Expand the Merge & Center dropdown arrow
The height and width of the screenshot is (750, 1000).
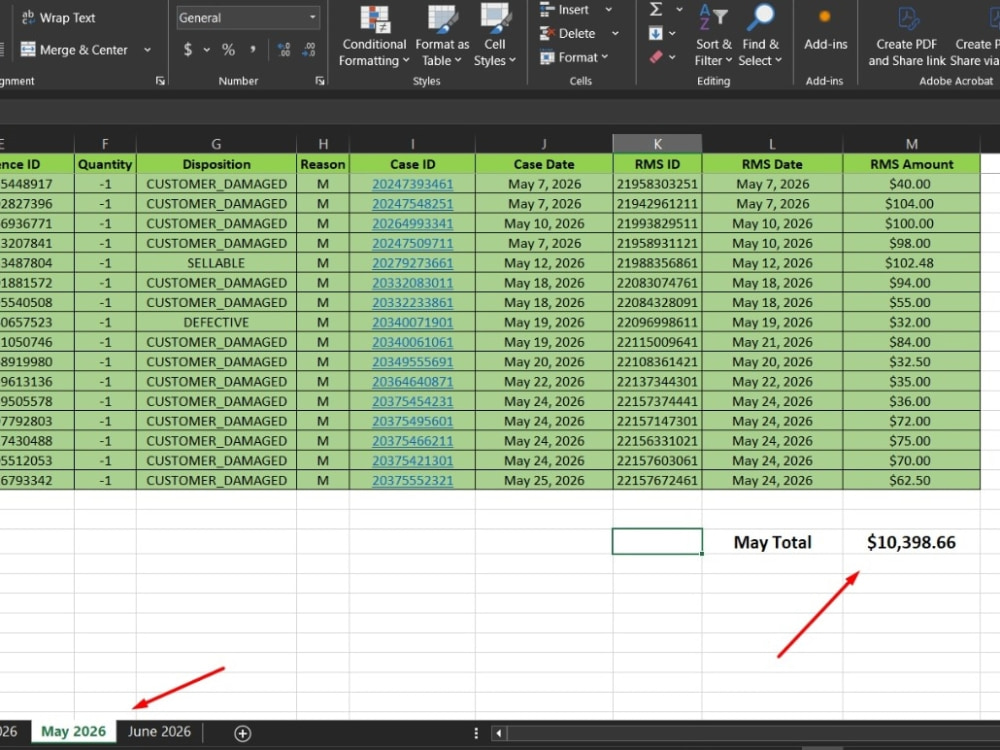147,50
